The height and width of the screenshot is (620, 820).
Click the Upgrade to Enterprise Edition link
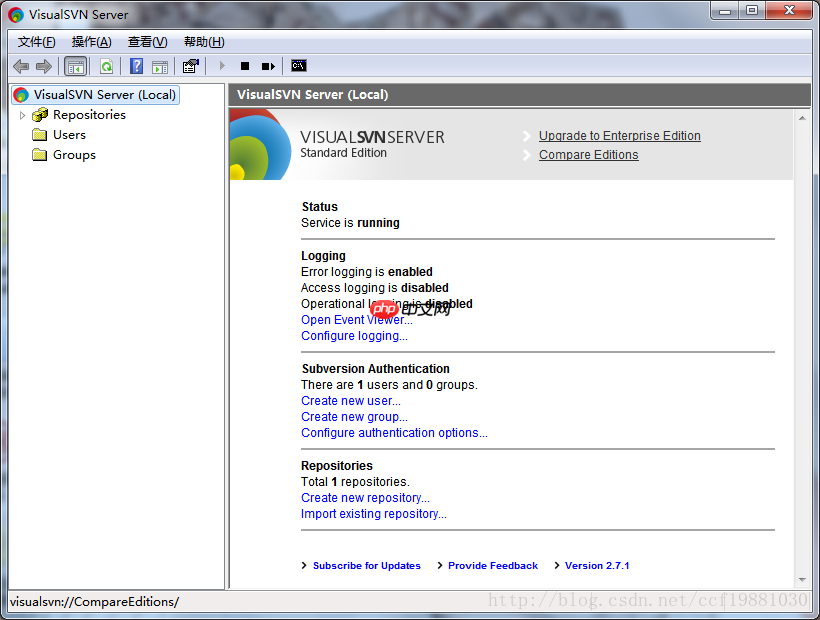[x=620, y=136]
